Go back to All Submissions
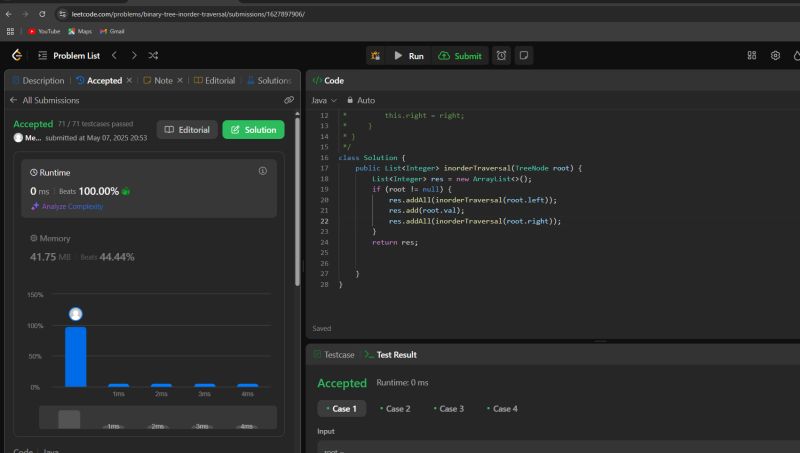The width and height of the screenshot is (800, 453). pos(44,100)
